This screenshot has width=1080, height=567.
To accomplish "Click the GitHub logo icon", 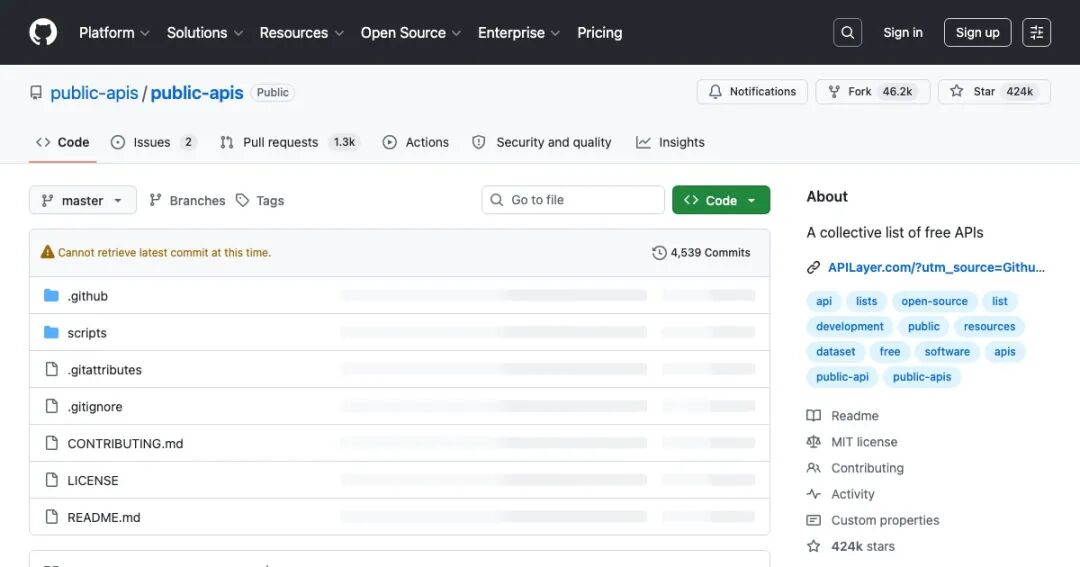I will [43, 33].
